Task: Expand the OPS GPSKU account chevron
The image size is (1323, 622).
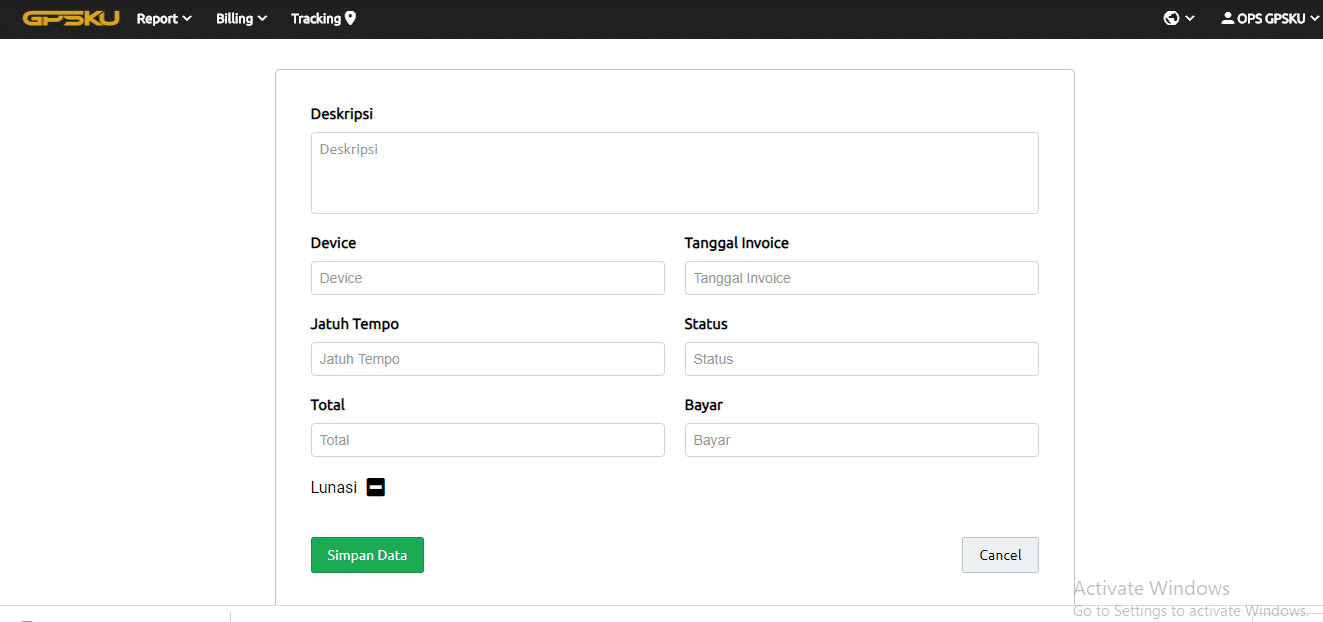Action: tap(1314, 18)
